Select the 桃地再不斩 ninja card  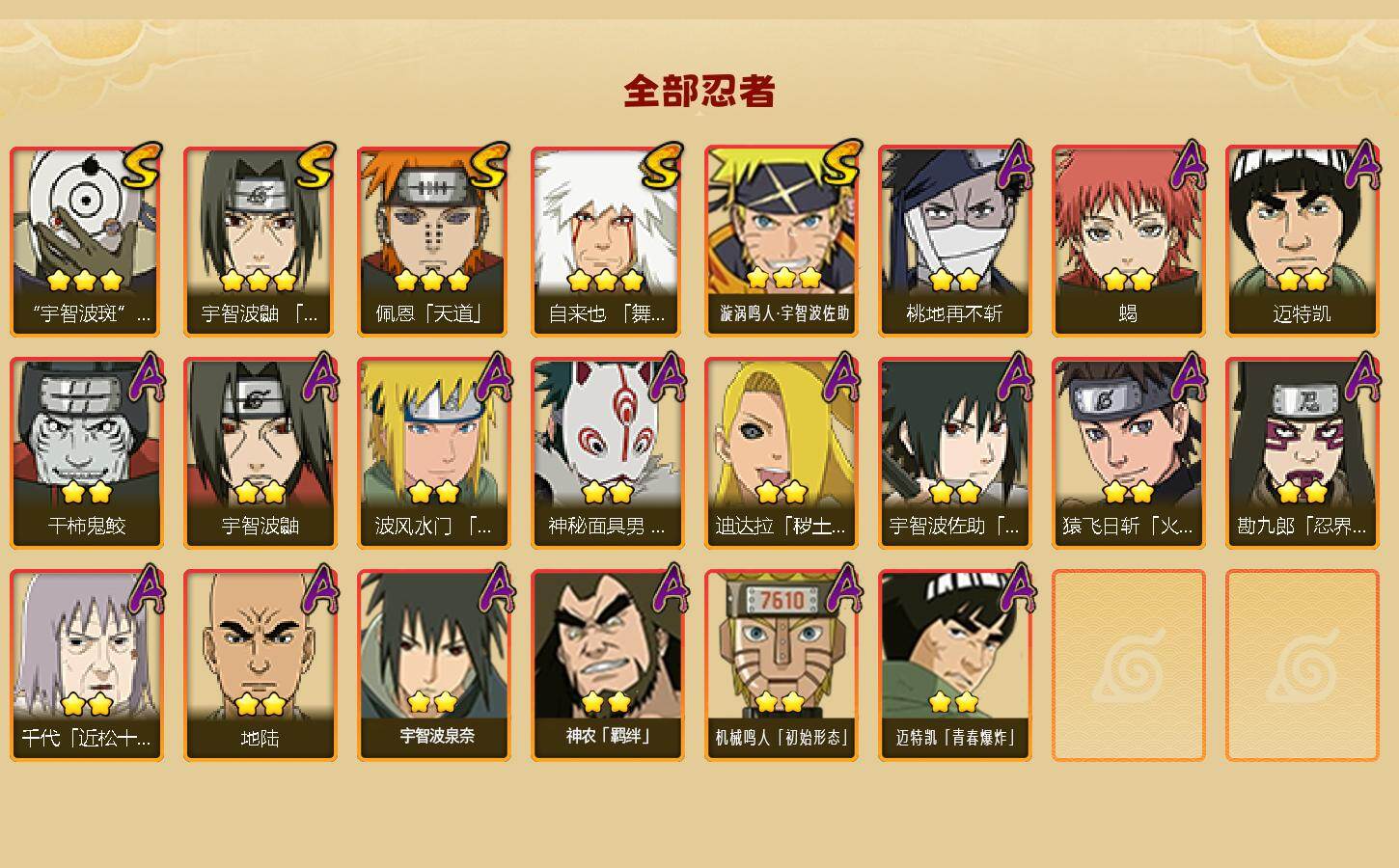954,241
